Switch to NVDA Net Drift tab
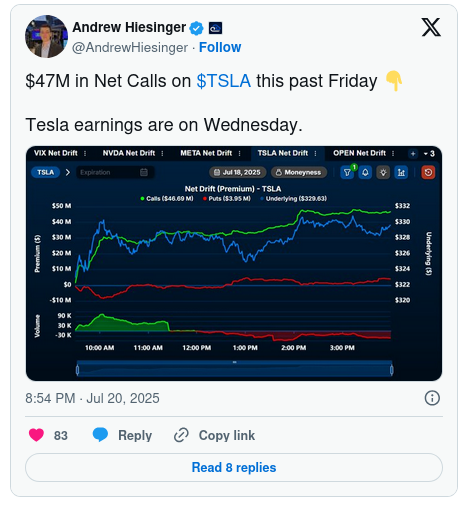The width and height of the screenshot is (473, 509). [129, 153]
